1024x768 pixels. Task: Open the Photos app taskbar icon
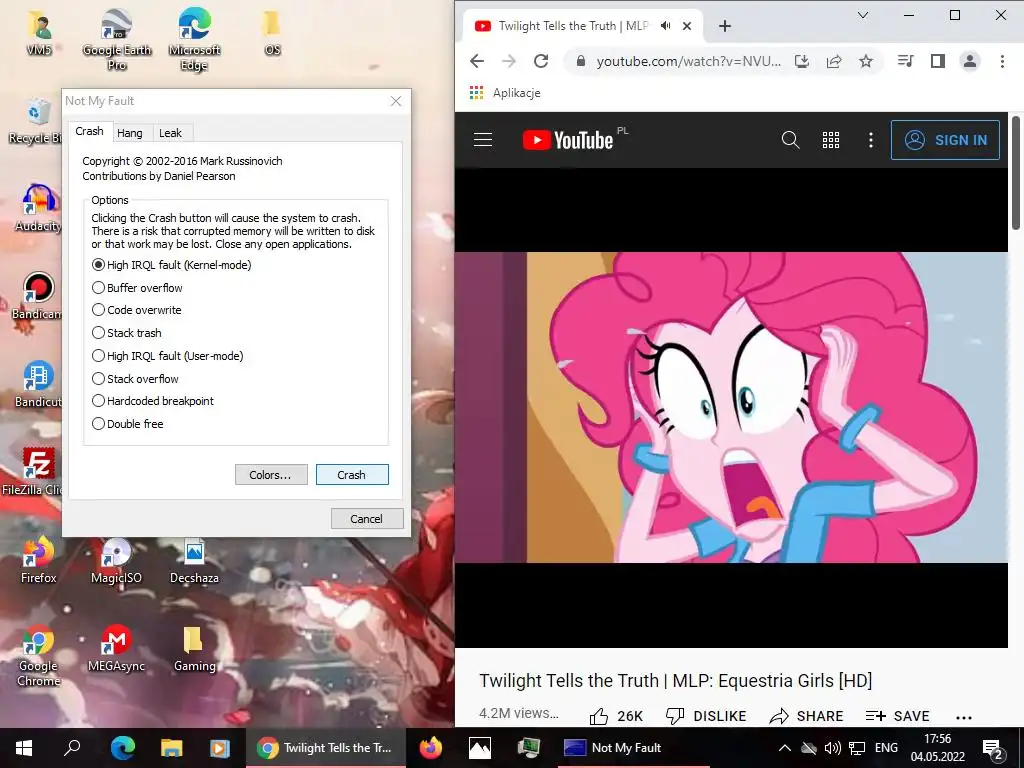(480, 748)
